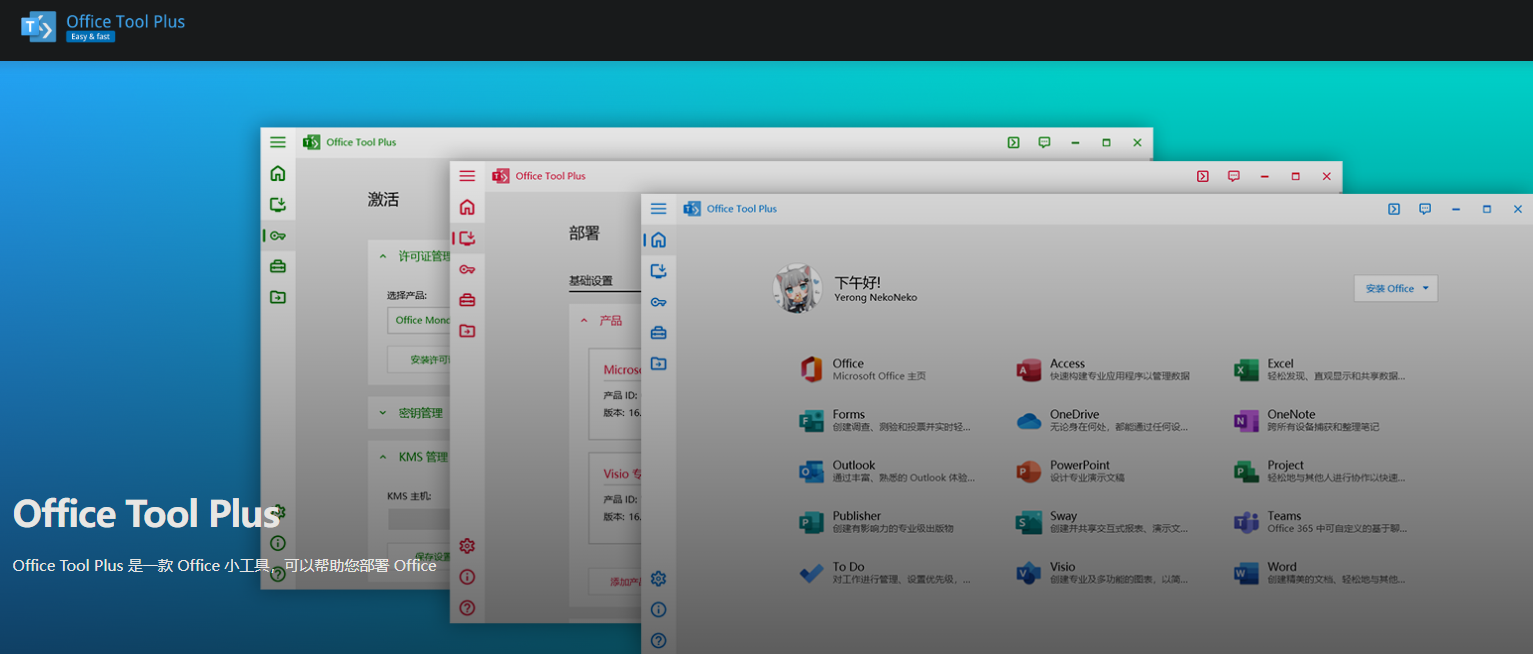Open command box icon in green window title bar
The height and width of the screenshot is (654, 1533).
(x=1013, y=142)
